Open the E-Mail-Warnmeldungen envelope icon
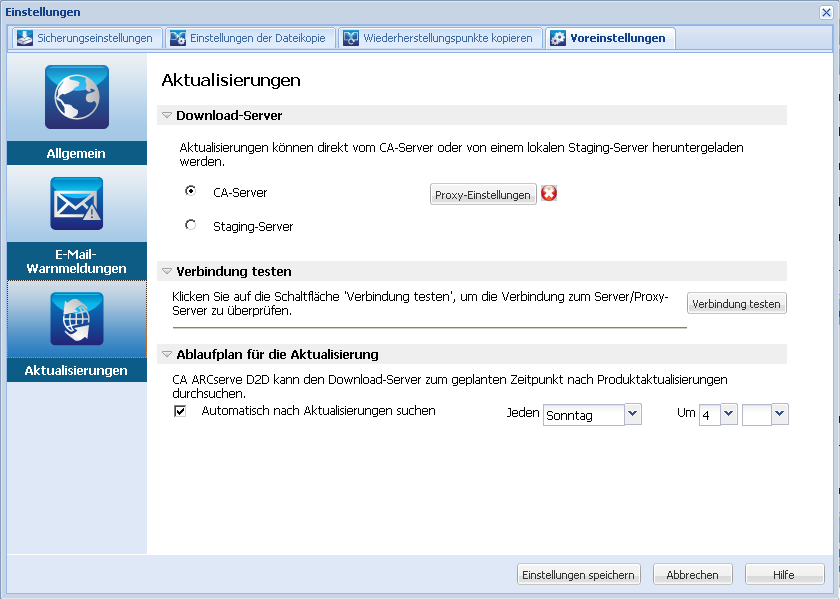The height and width of the screenshot is (599, 840). tap(77, 204)
